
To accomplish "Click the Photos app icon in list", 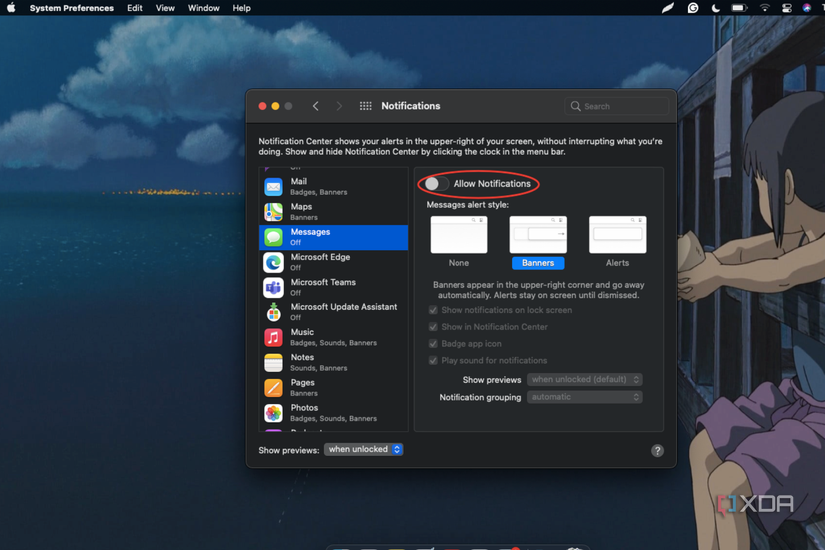I will (273, 413).
